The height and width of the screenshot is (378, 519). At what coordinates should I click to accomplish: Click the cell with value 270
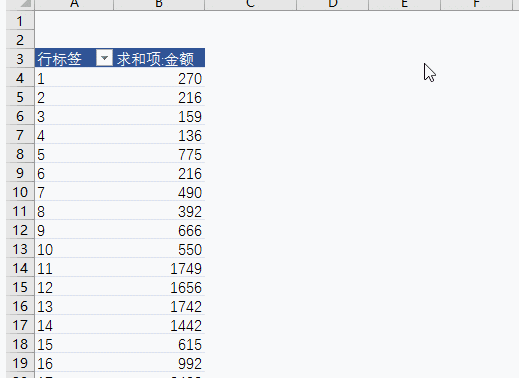tap(159, 78)
